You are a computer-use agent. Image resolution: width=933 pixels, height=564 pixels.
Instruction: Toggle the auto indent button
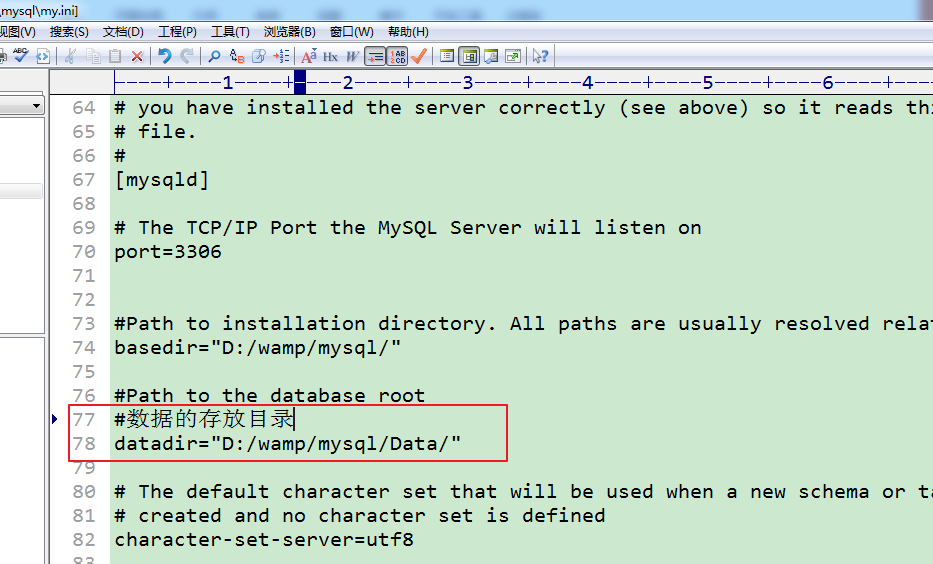375,56
